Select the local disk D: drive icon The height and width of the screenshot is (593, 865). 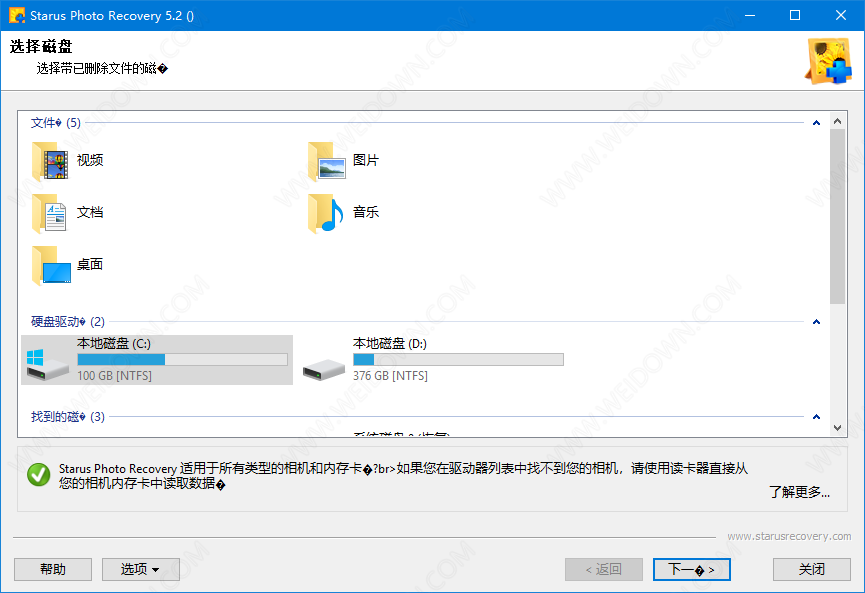point(324,369)
